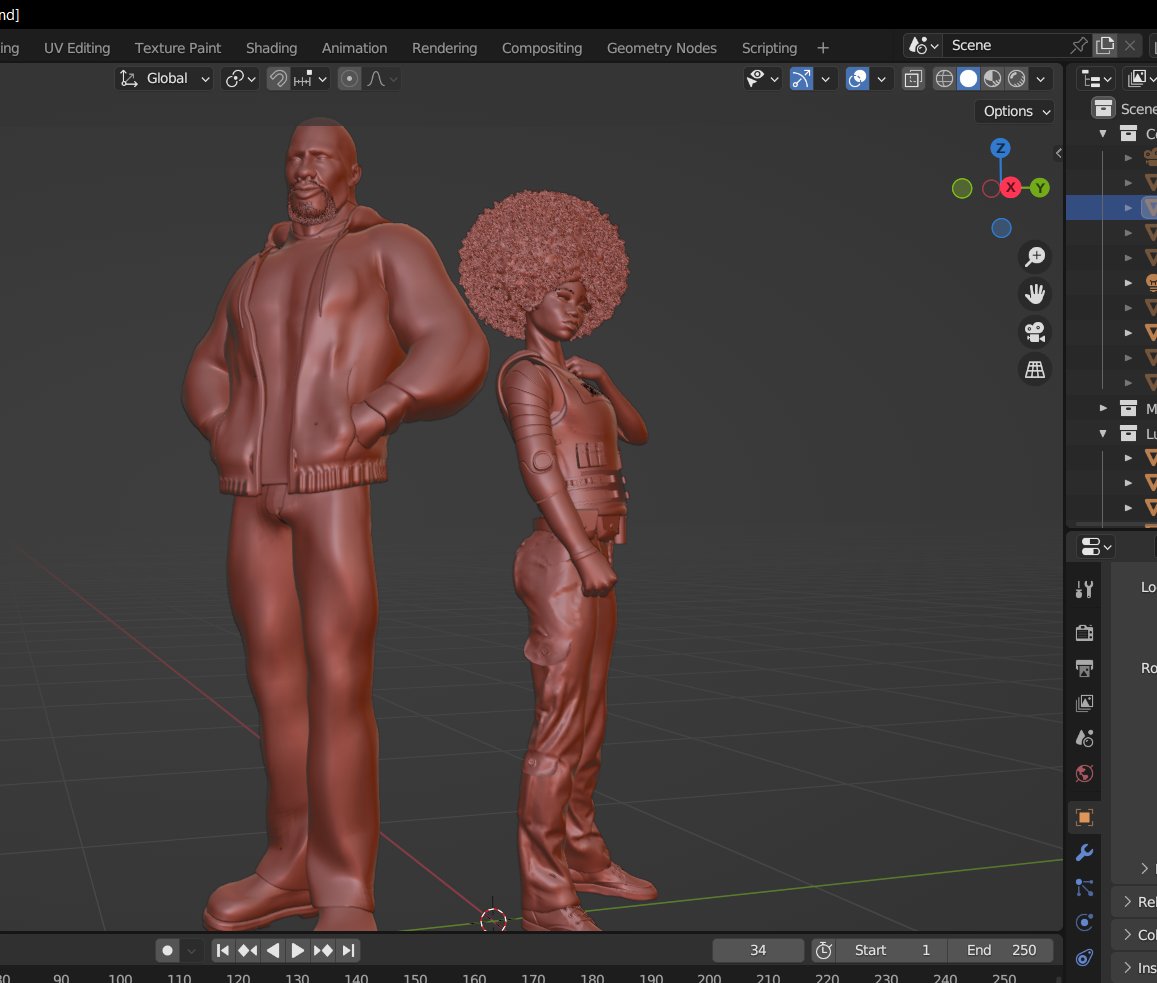Open the properties editor type dropdown
Image resolution: width=1157 pixels, height=983 pixels.
coord(1095,547)
